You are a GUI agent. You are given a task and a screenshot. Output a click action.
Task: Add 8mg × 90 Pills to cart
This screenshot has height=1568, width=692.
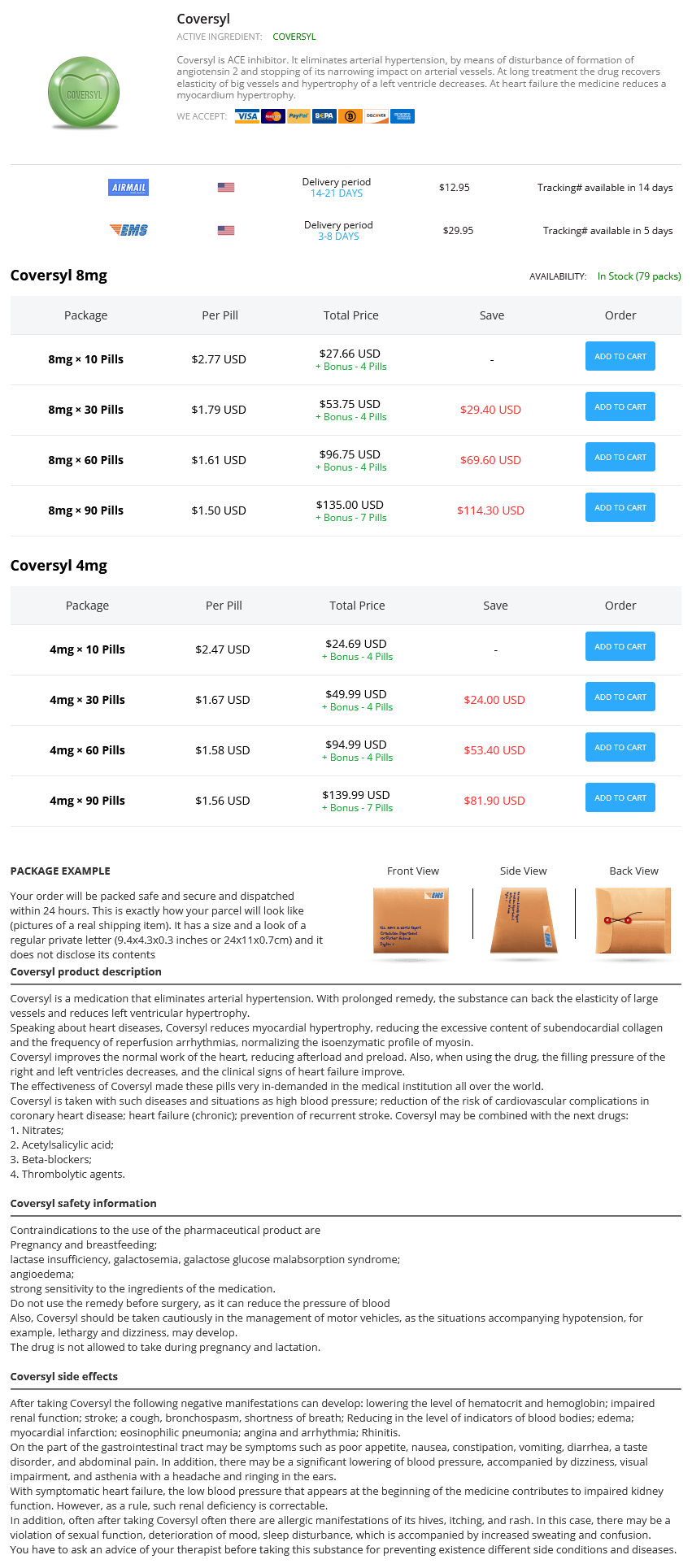(x=620, y=507)
